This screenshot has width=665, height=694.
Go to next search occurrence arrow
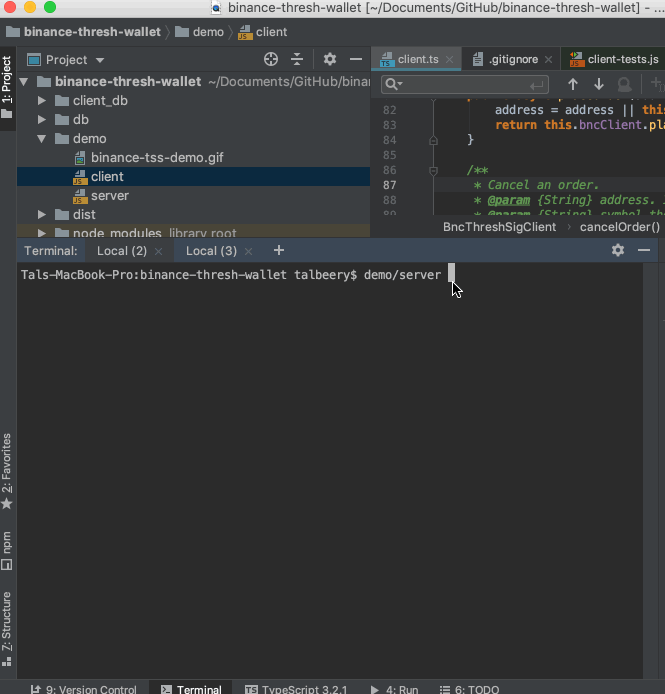click(x=599, y=84)
